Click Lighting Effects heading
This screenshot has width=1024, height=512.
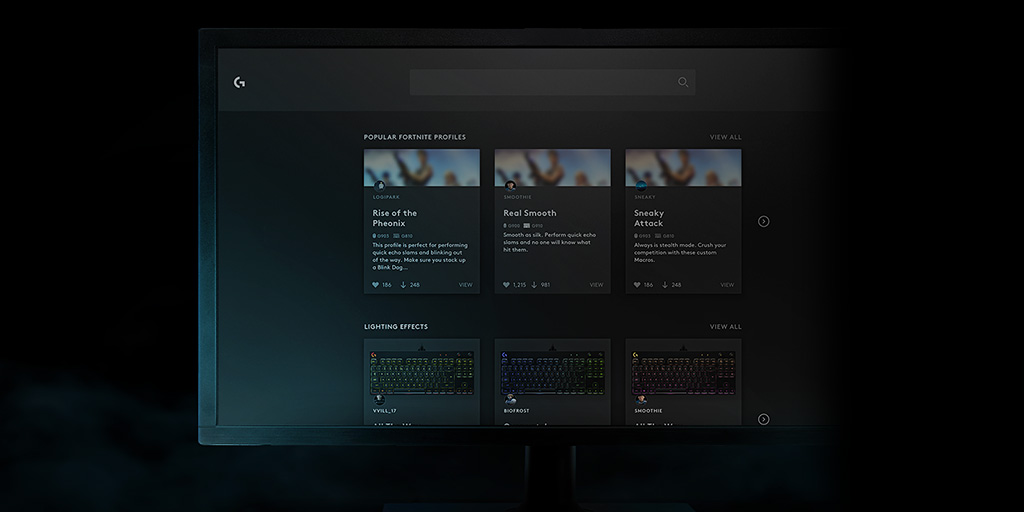(x=396, y=327)
